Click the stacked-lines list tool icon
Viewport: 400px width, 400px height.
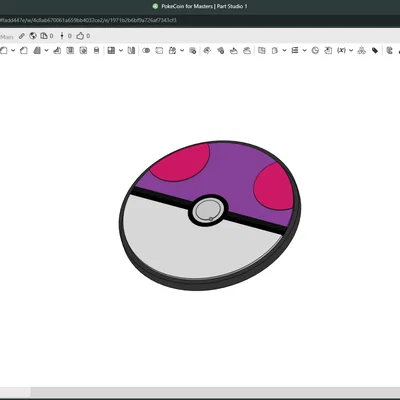coord(295,51)
